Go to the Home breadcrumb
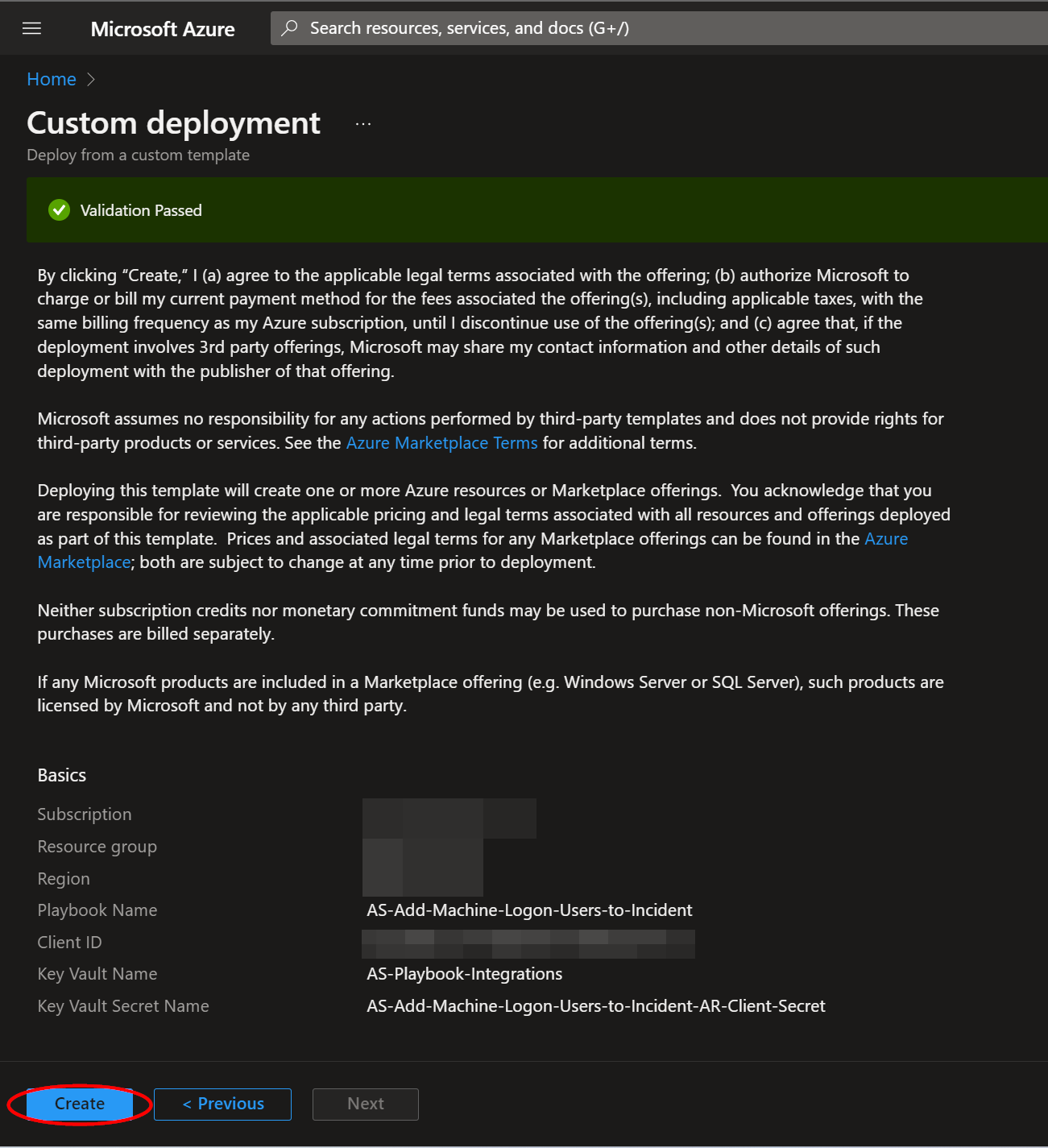The height and width of the screenshot is (1148, 1048). (52, 79)
